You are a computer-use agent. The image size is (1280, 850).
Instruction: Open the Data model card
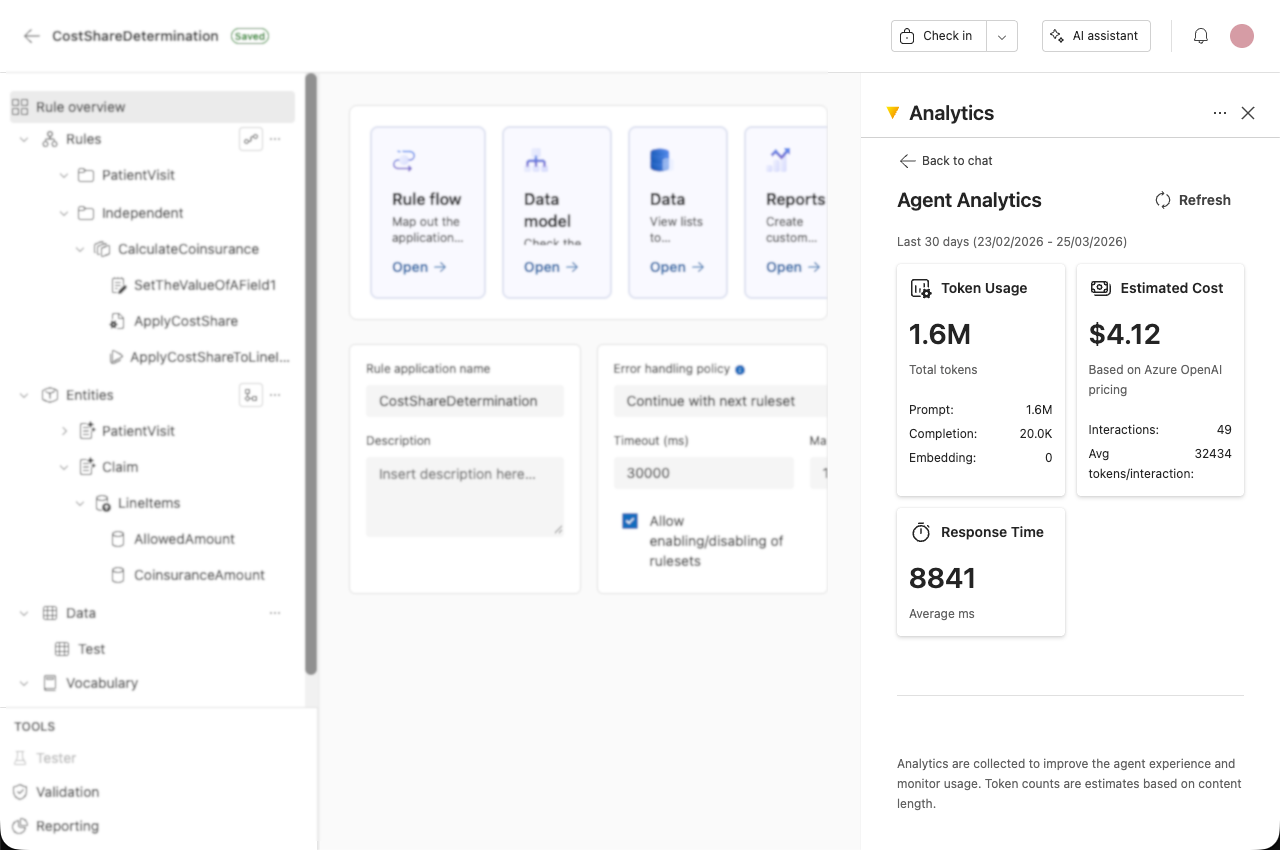556,212
